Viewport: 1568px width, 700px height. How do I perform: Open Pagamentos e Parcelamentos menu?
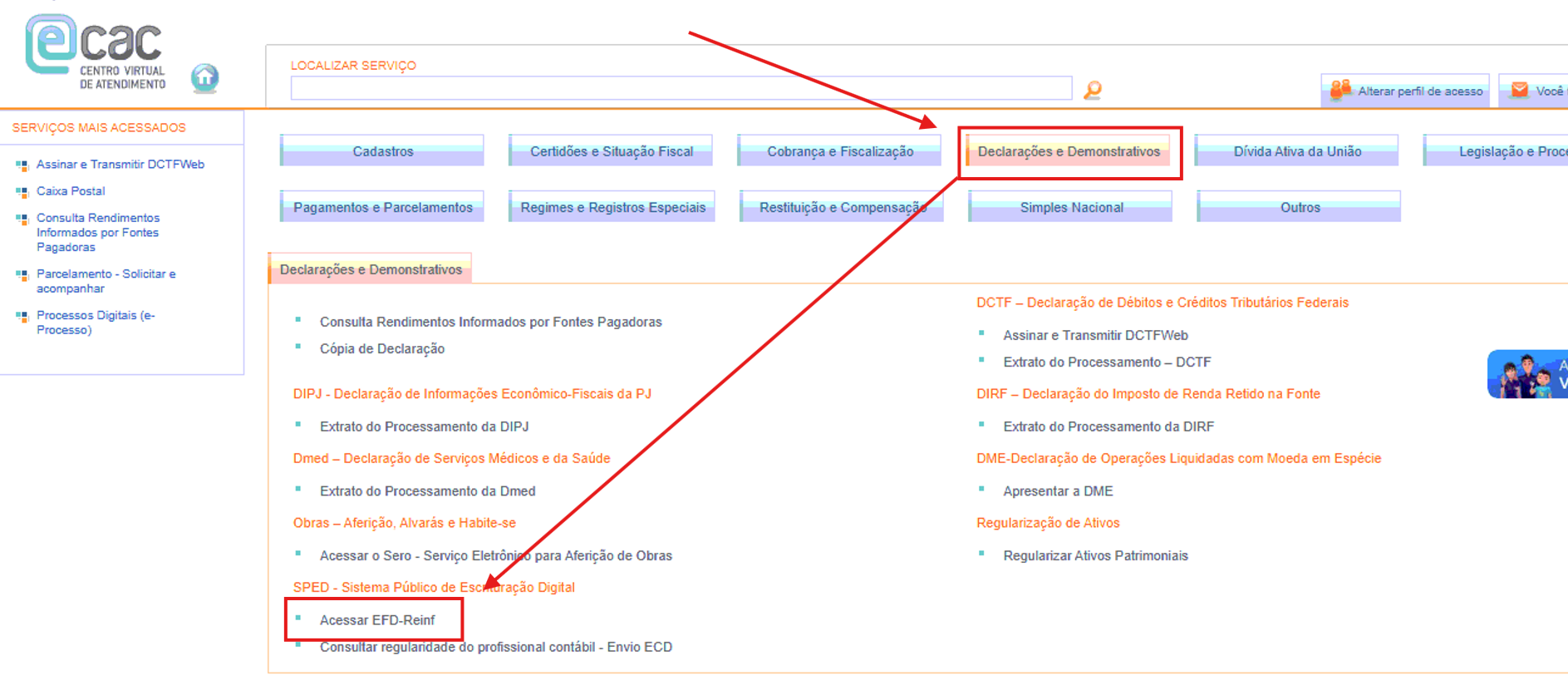click(382, 206)
